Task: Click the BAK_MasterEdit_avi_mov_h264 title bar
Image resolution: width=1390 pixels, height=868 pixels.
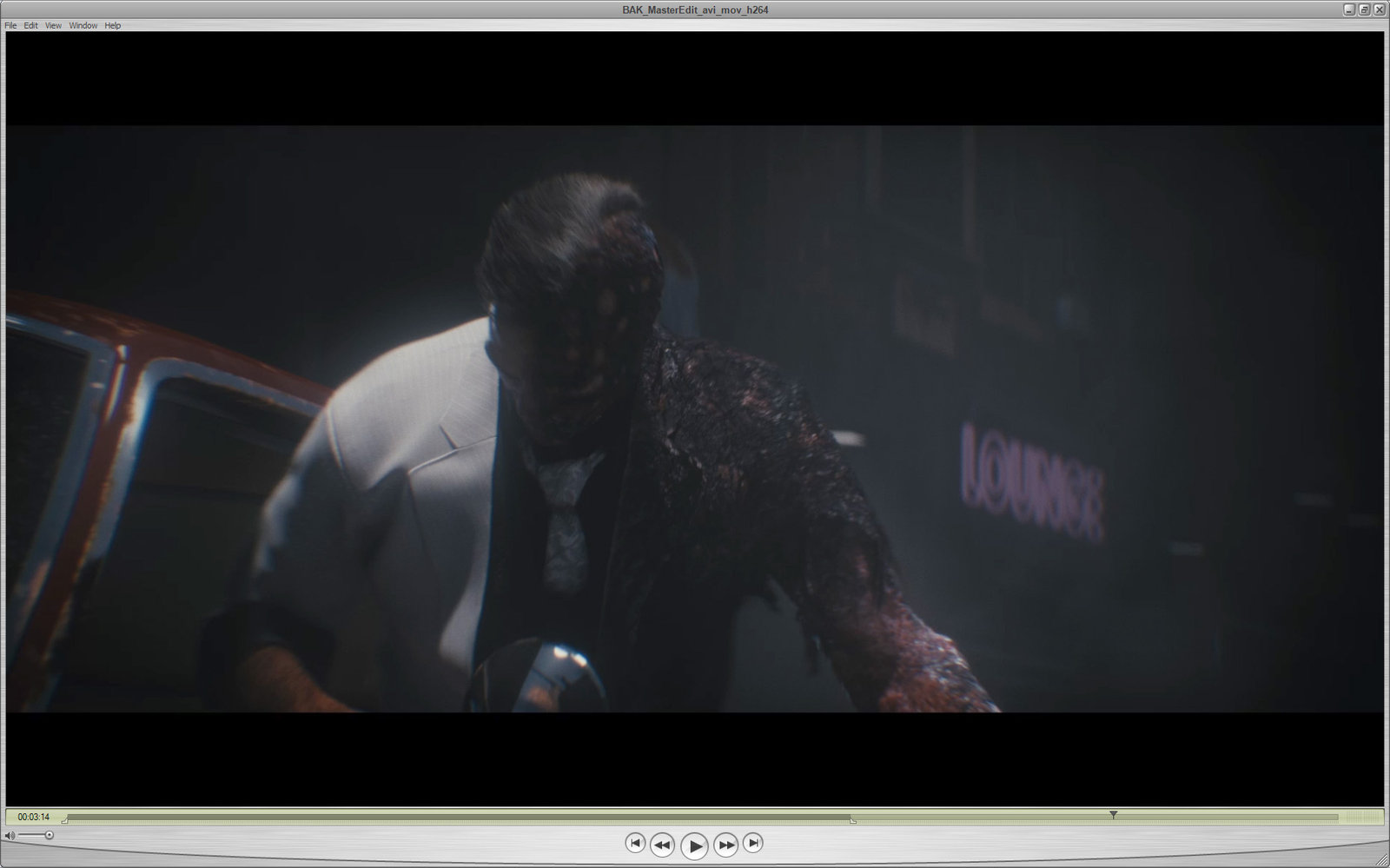Action: tap(695, 10)
